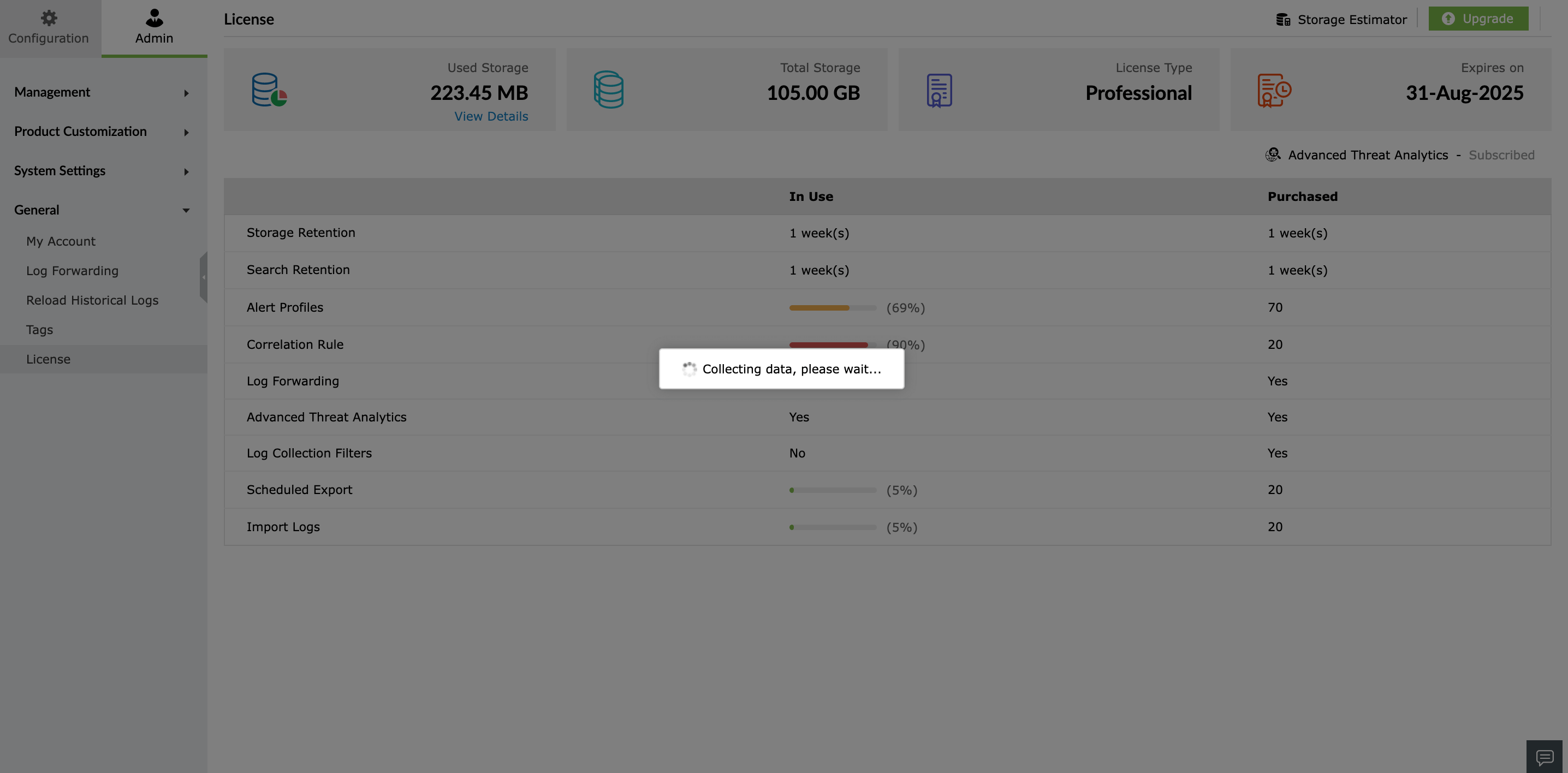
Task: Open the View Details link
Action: click(x=491, y=116)
